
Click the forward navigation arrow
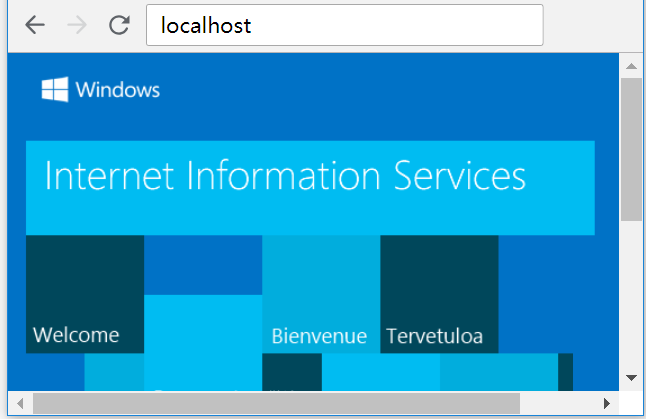[x=77, y=25]
